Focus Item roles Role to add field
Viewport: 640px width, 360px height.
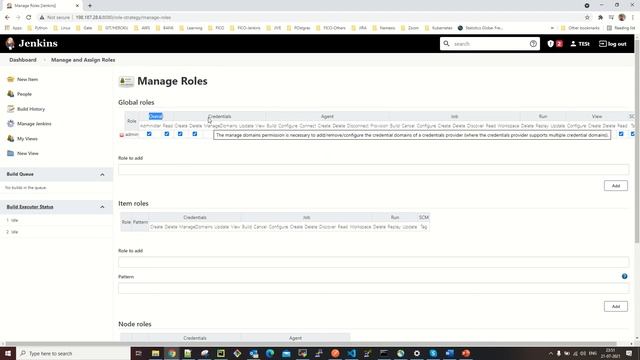tap(373, 262)
